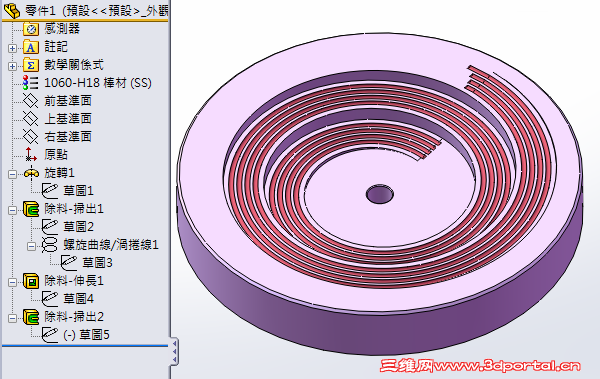Click the feature tree rollback bar

pos(85,346)
